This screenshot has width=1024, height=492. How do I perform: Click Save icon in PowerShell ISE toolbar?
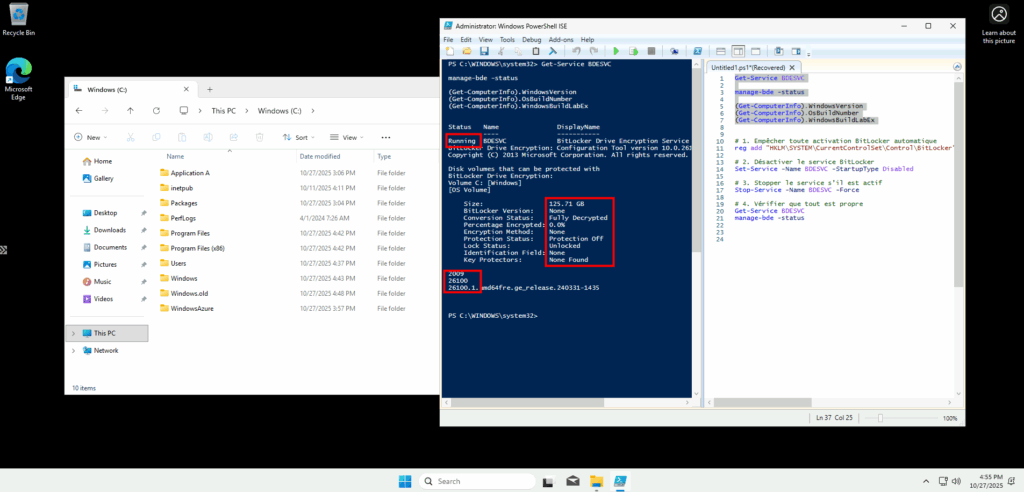tap(484, 50)
